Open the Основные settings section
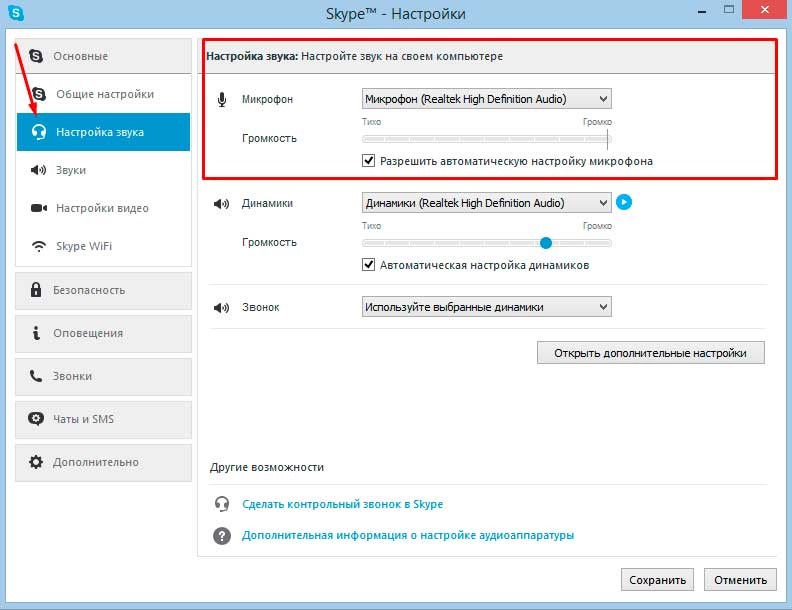This screenshot has width=792, height=610. (104, 56)
